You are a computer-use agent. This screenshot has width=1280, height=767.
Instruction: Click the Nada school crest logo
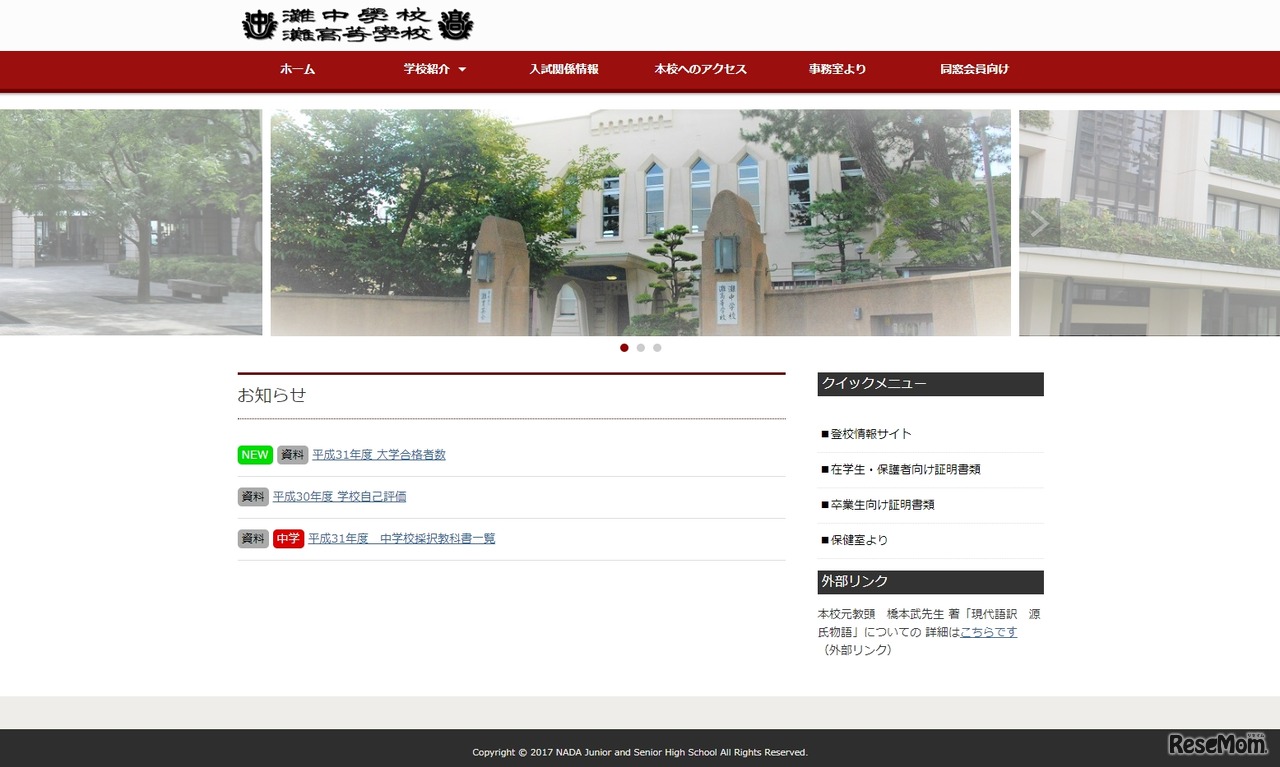pos(355,26)
